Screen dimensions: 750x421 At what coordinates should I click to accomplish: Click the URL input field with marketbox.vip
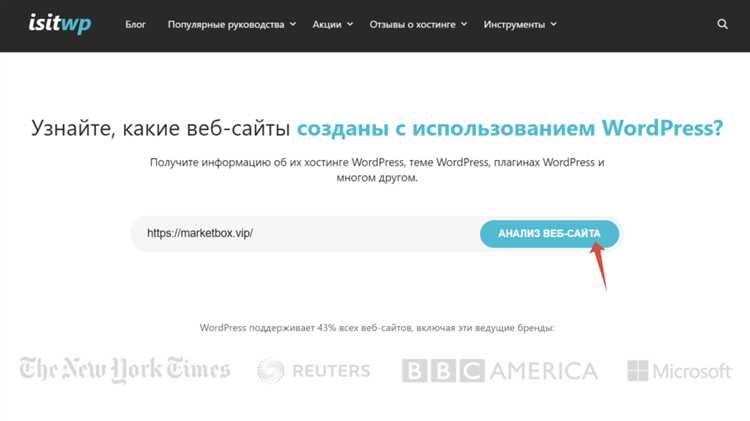[306, 233]
